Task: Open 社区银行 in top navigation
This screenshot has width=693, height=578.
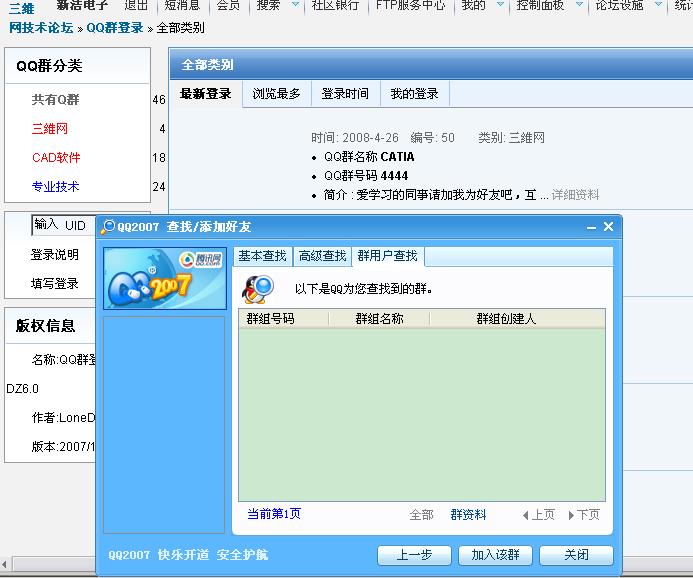Action: [x=335, y=5]
